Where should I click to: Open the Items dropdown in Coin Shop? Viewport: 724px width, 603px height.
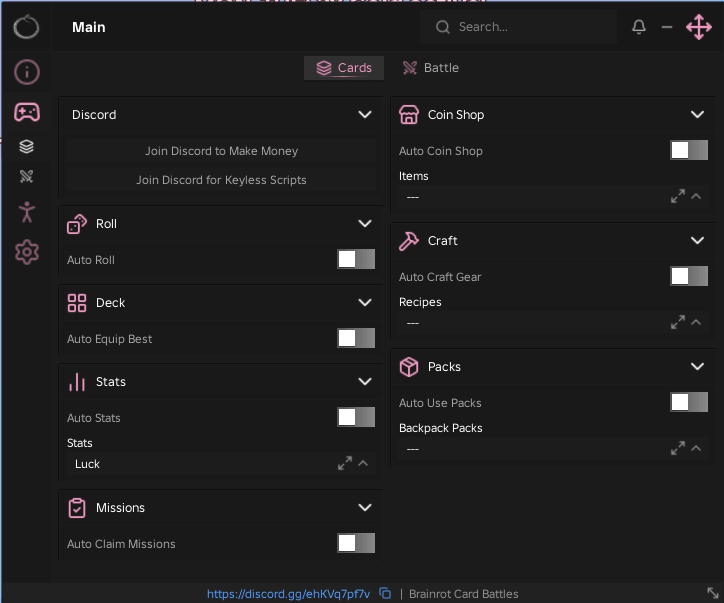pos(553,197)
